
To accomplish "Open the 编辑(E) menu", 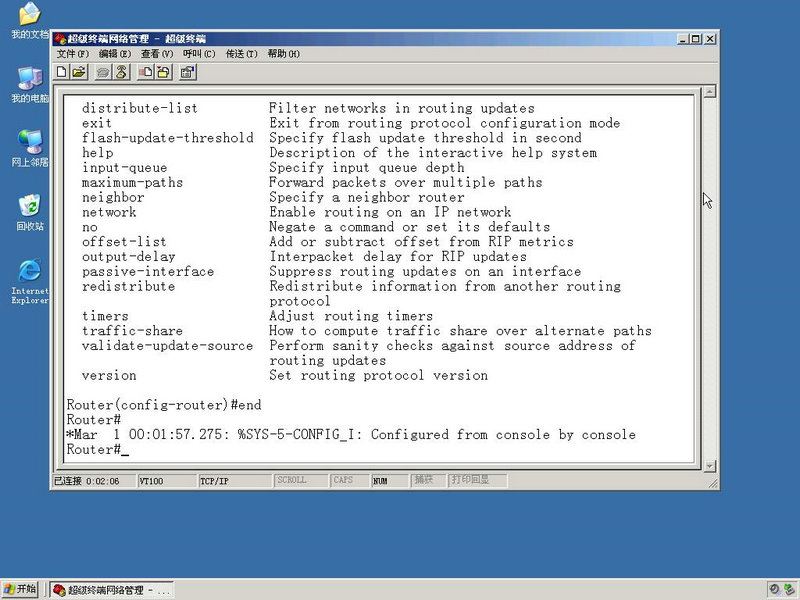I will pos(115,54).
